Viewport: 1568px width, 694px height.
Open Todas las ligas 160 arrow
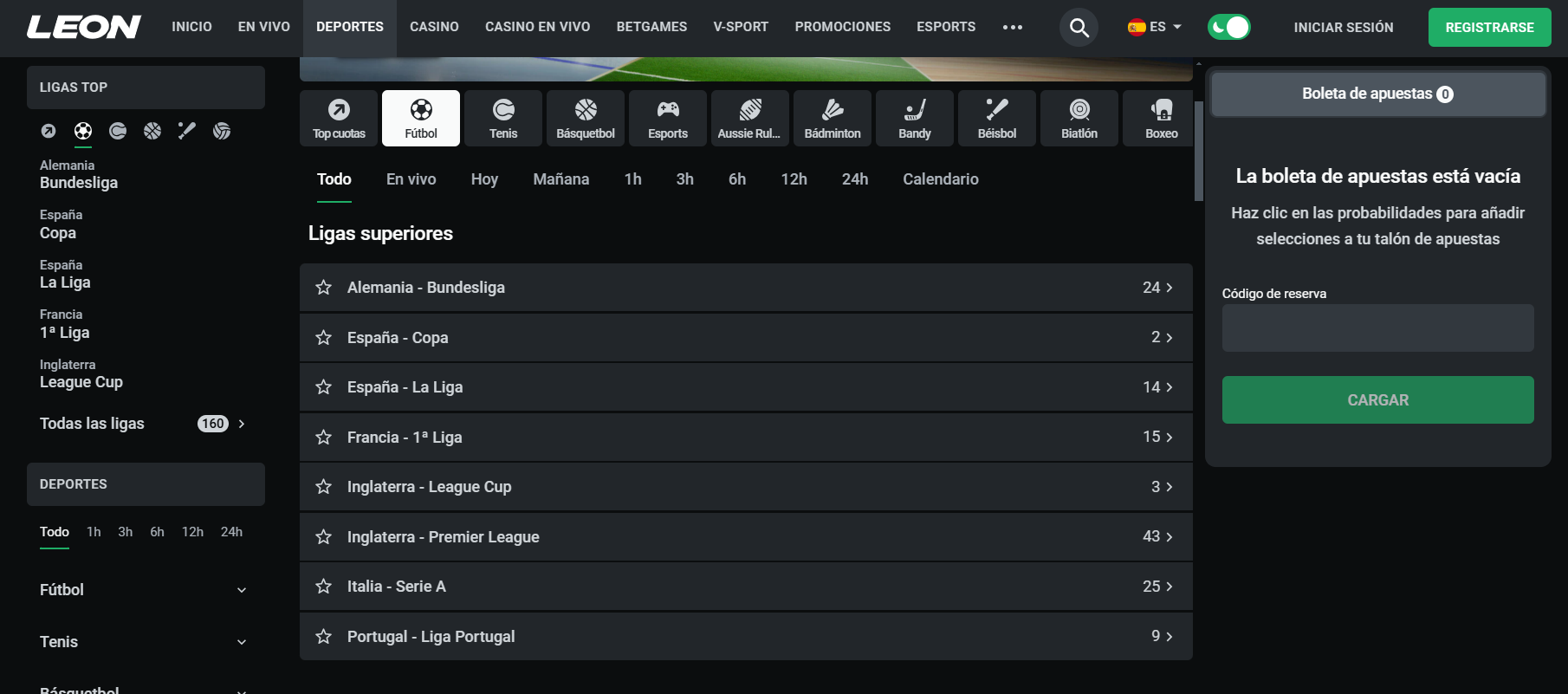(242, 424)
